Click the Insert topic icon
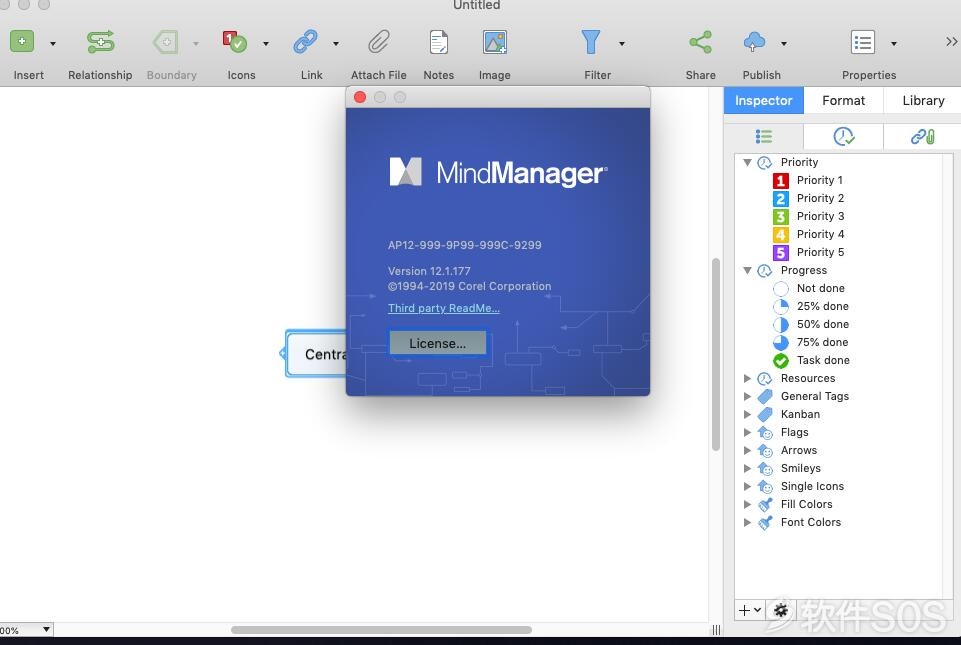 (x=22, y=42)
